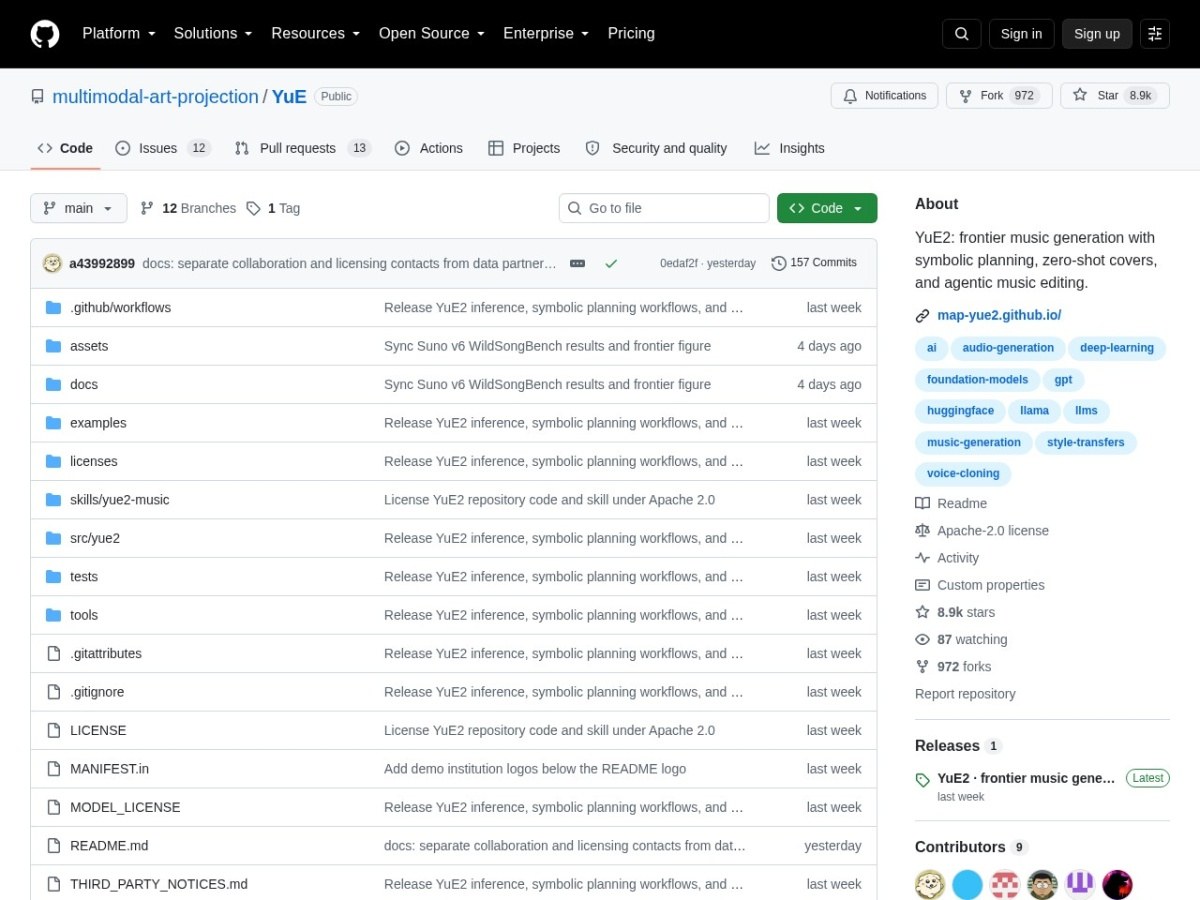Switch to the Actions tab
The width and height of the screenshot is (1200, 900).
click(429, 148)
